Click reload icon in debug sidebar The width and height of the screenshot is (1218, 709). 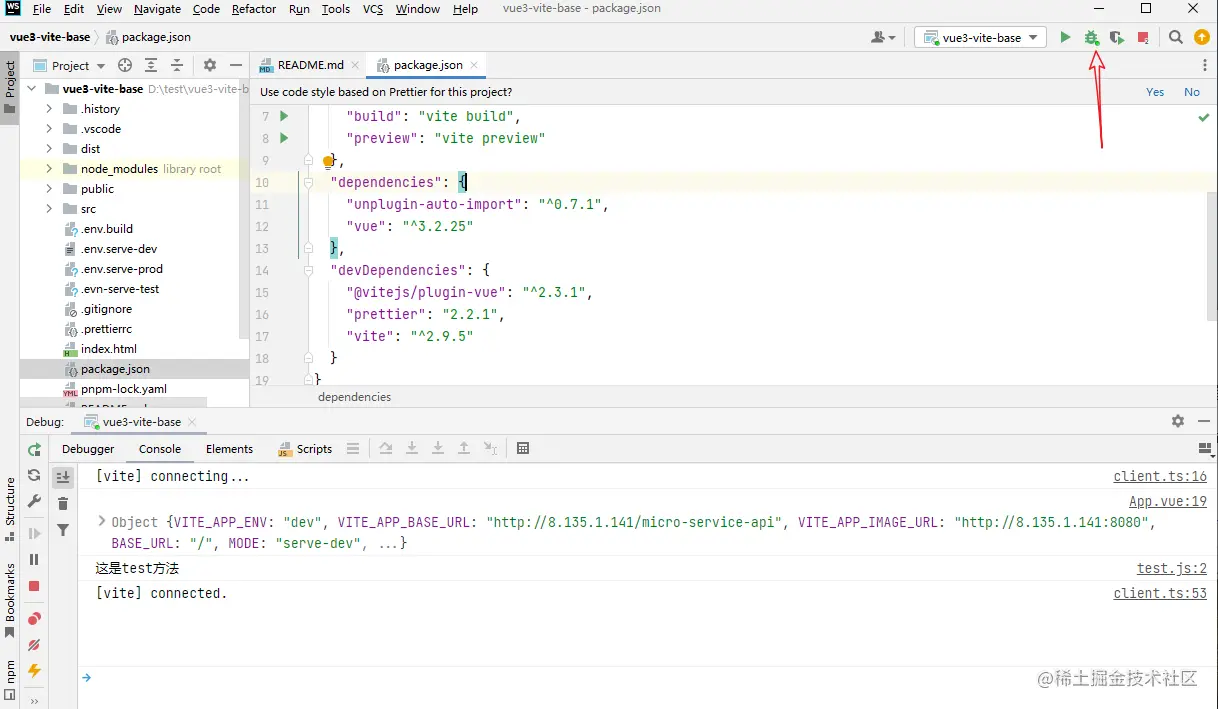pyautogui.click(x=34, y=476)
